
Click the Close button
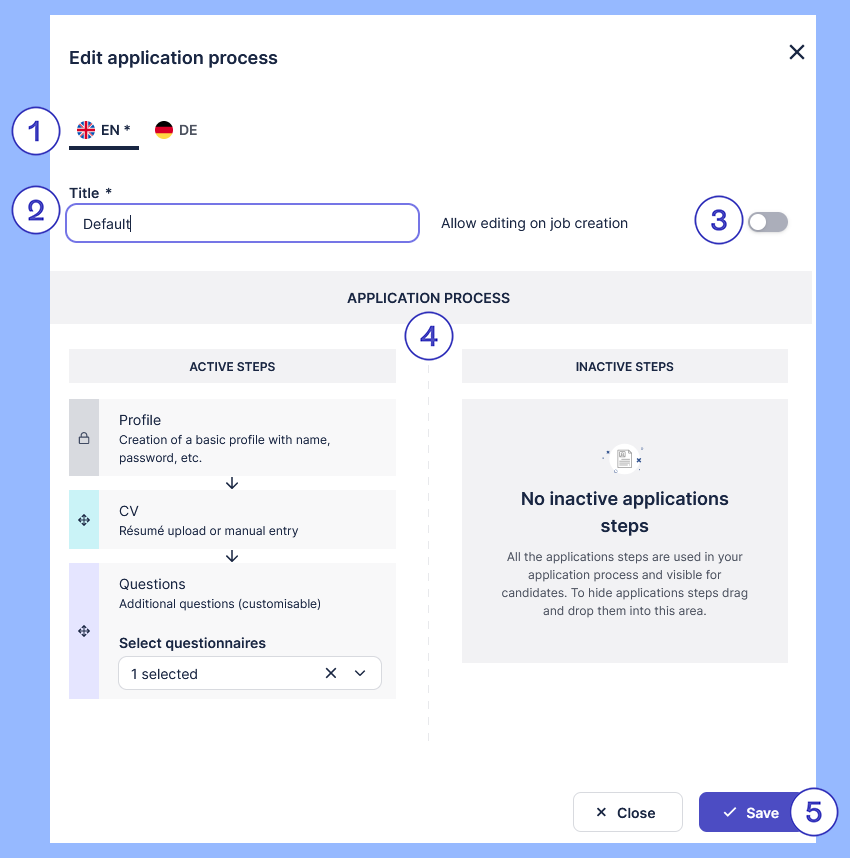coord(627,813)
